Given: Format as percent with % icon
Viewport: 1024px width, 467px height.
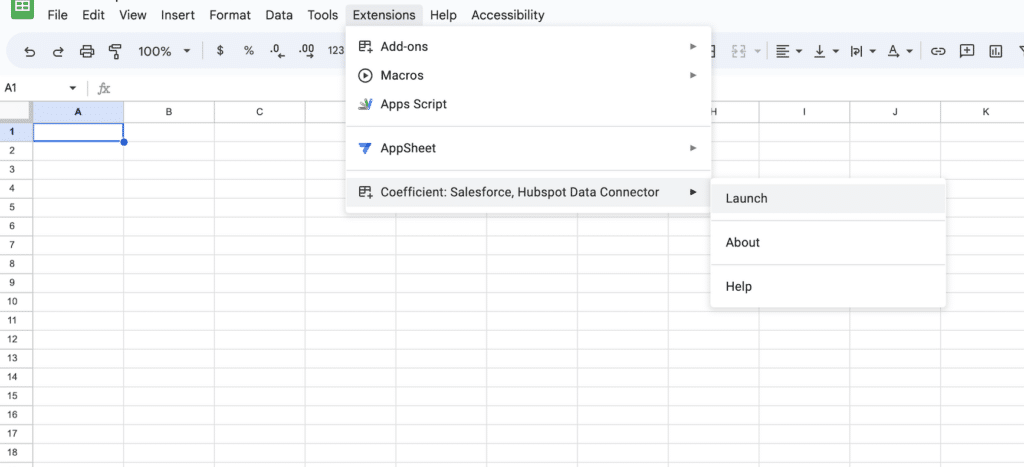Looking at the screenshot, I should (249, 51).
